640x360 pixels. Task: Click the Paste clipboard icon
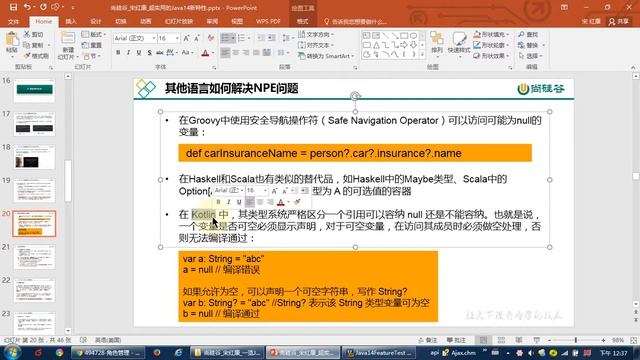click(12, 40)
